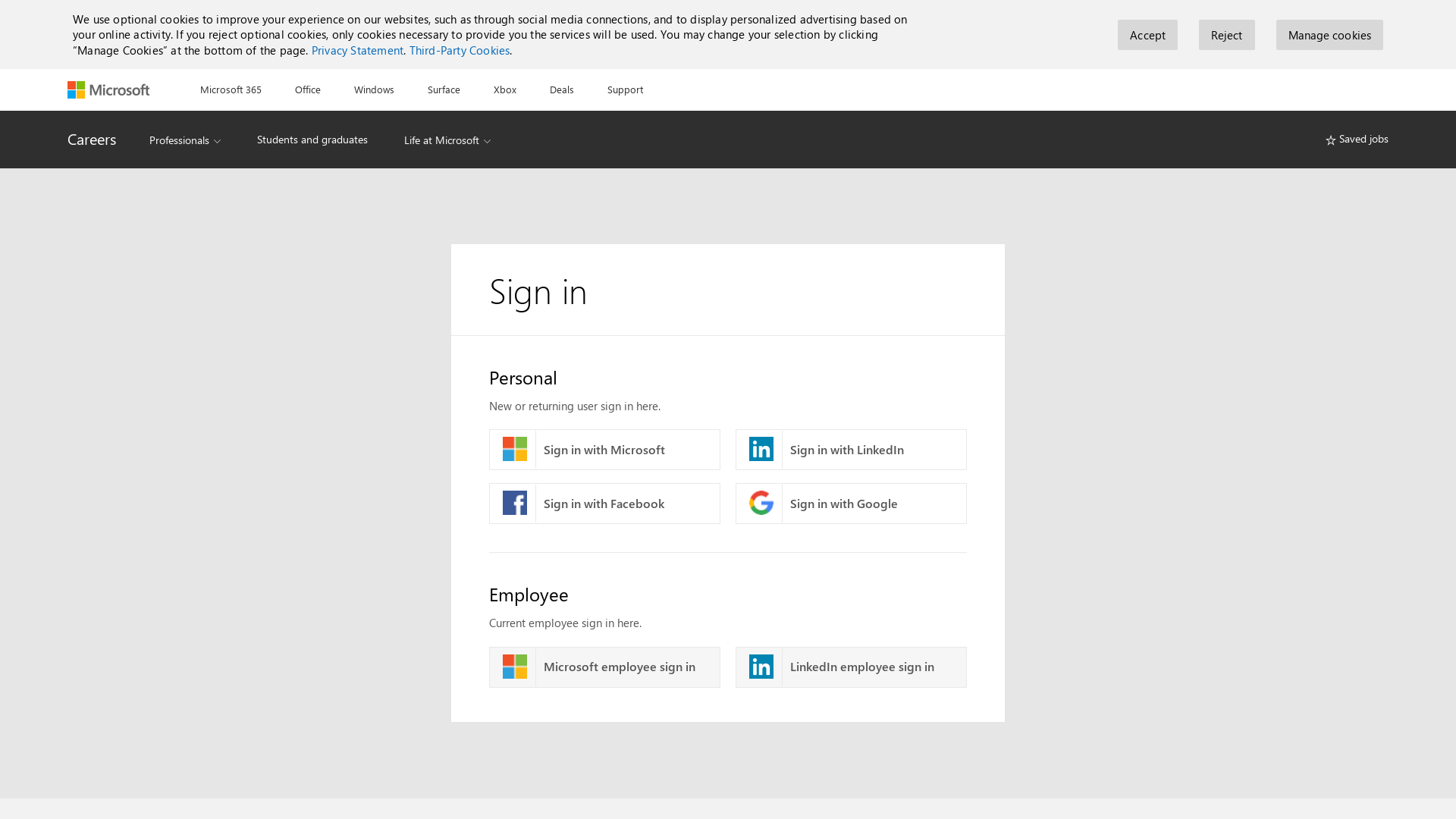Open the Office navigation link
Screen dimensions: 1456x819
pyautogui.click(x=308, y=89)
